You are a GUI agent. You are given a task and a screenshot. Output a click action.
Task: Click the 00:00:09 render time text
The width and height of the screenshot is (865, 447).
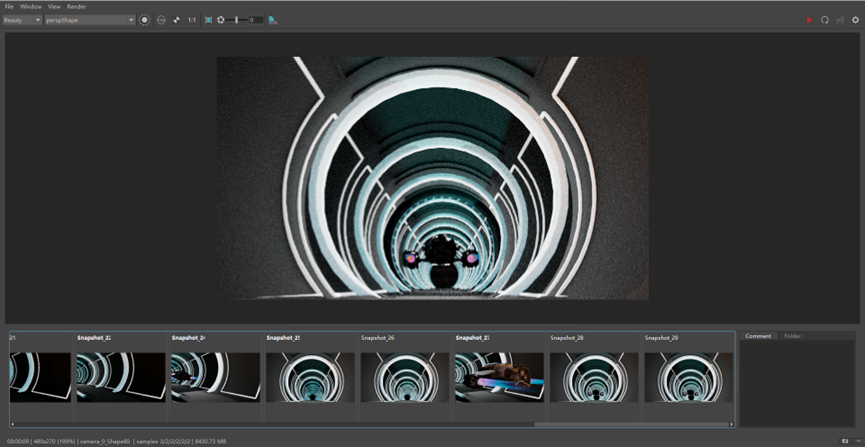pyautogui.click(x=18, y=441)
